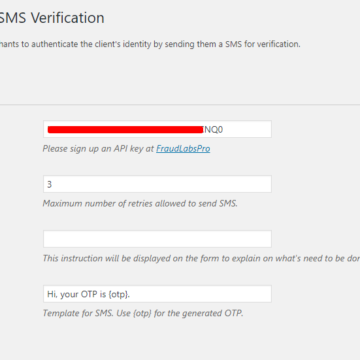The height and width of the screenshot is (360, 360).
Task: Click the horizontal divider below the description
Action: point(180,105)
